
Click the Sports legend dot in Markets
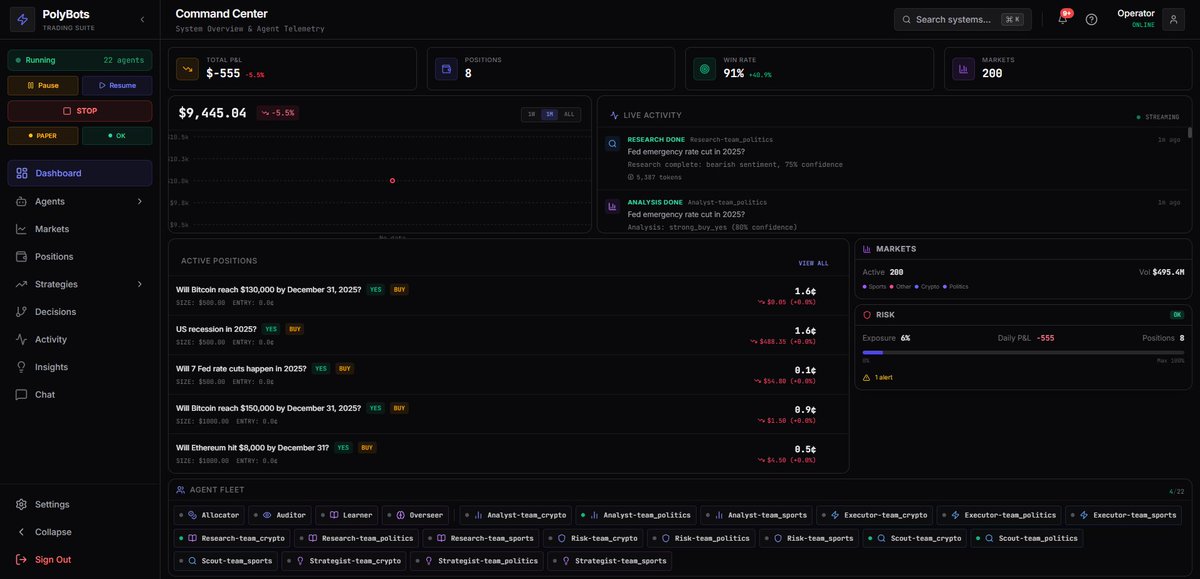(x=865, y=287)
